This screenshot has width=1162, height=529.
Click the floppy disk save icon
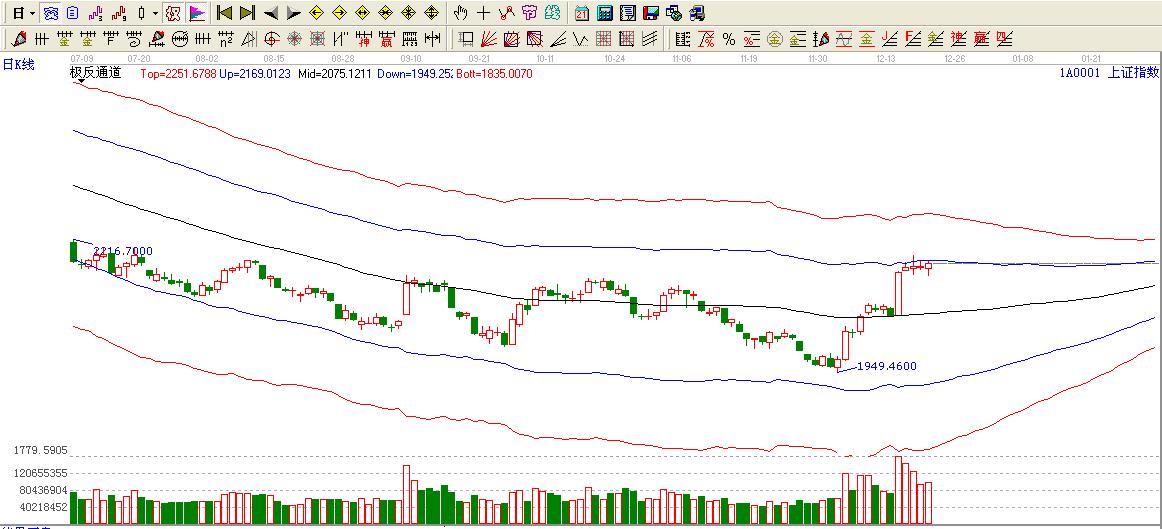(650, 13)
